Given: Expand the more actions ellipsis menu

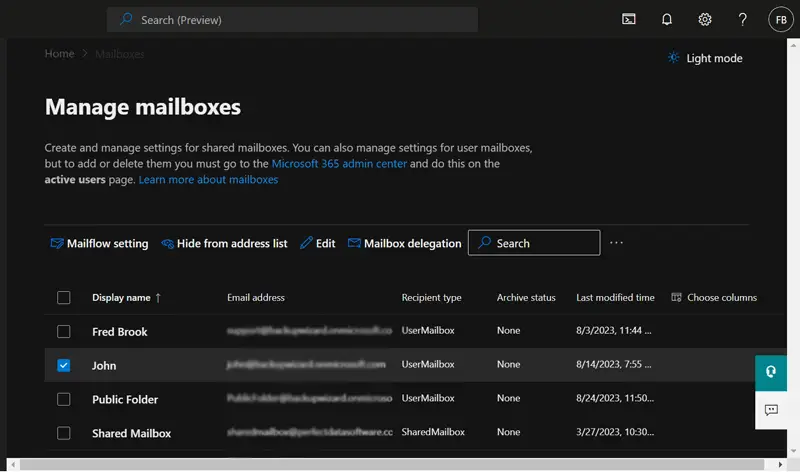Looking at the screenshot, I should [616, 243].
